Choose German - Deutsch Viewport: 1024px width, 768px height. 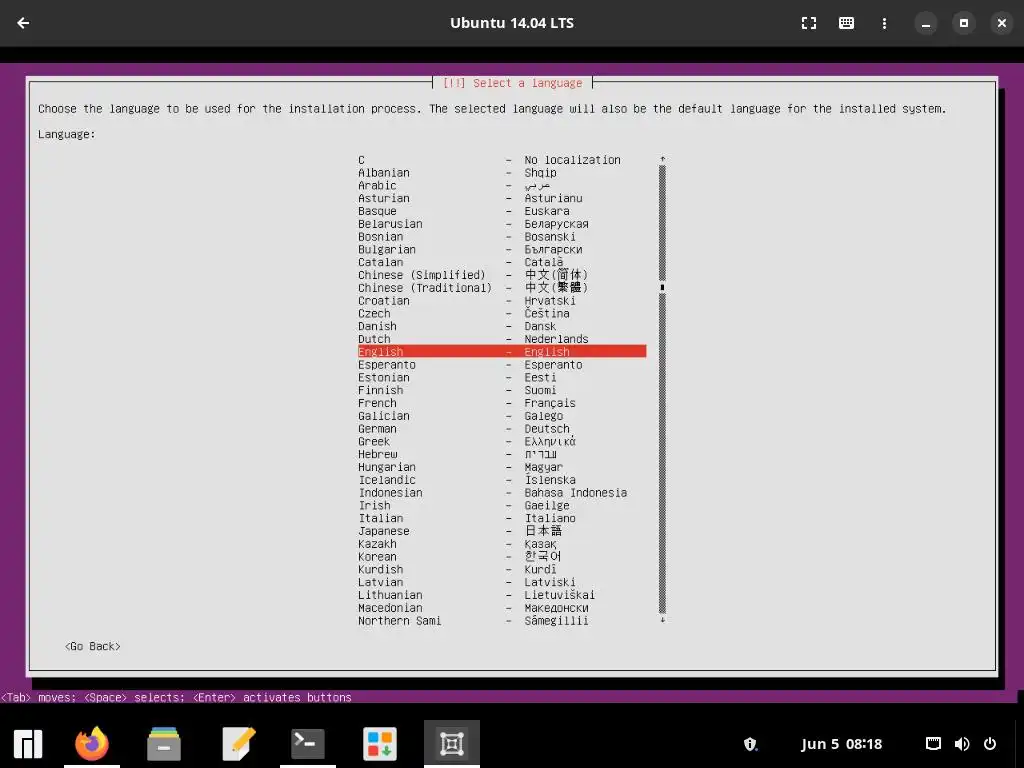502,428
